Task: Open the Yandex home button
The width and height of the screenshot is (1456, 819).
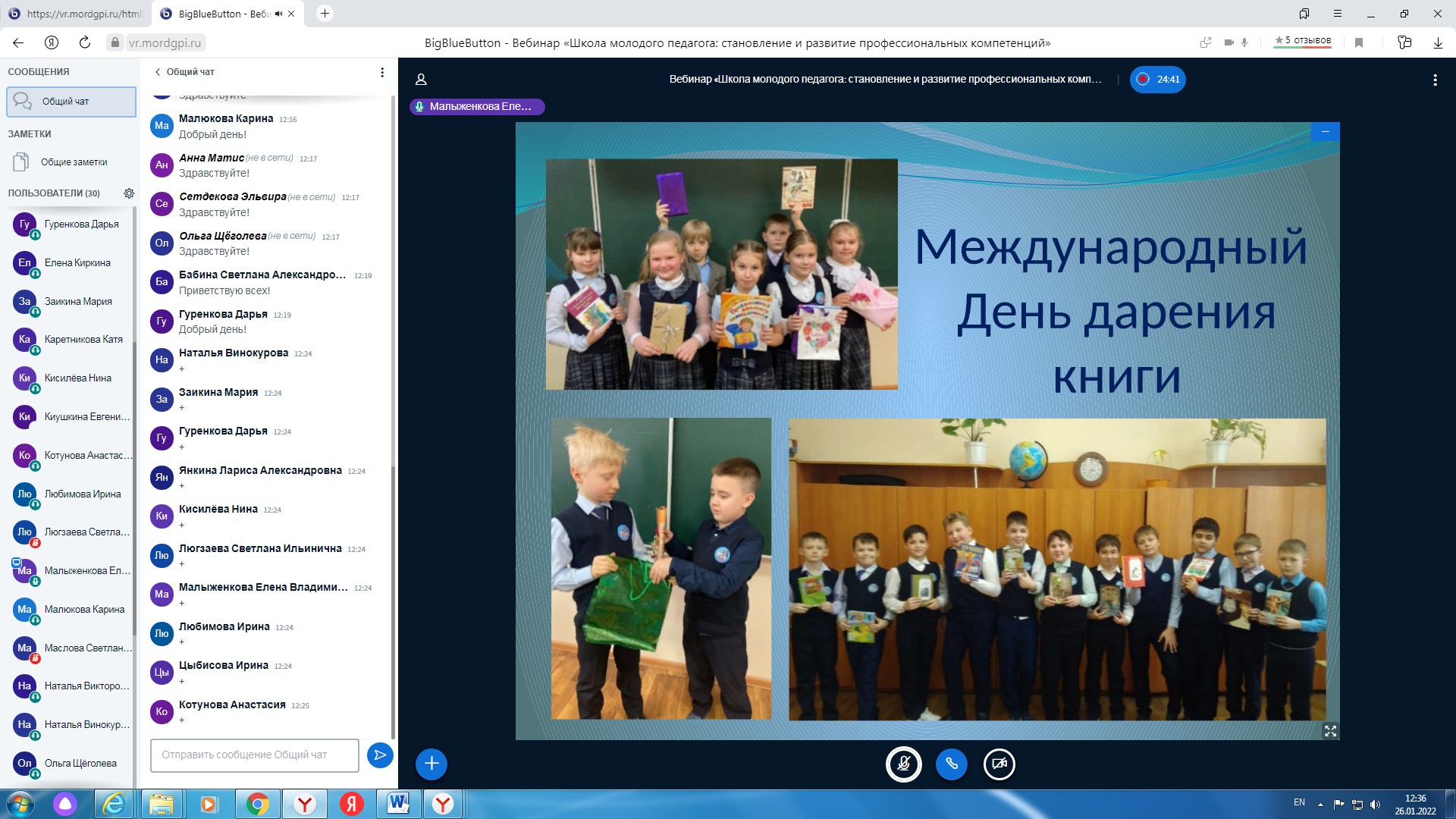Action: pos(52,42)
